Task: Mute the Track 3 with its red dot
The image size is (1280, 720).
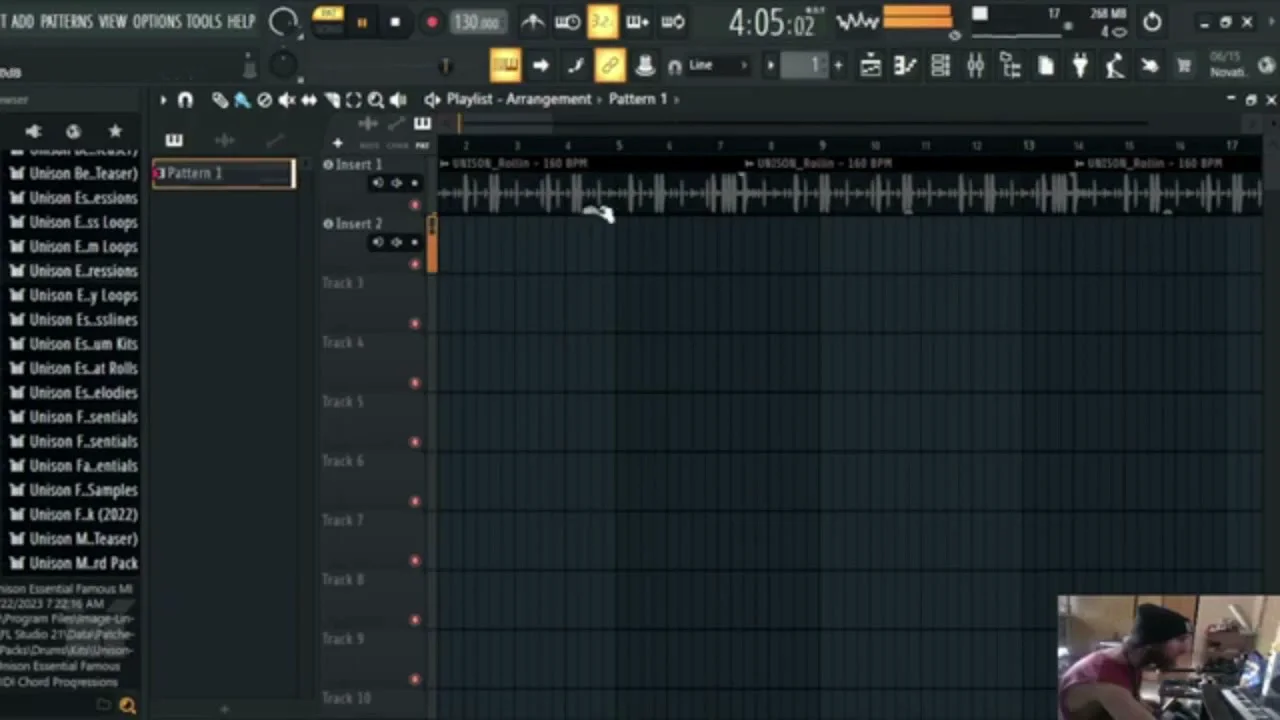Action: coord(415,323)
